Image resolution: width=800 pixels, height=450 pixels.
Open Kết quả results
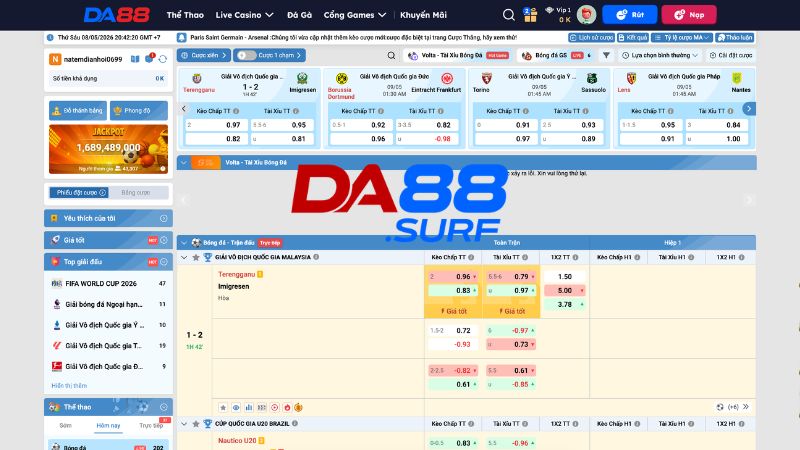(633, 38)
